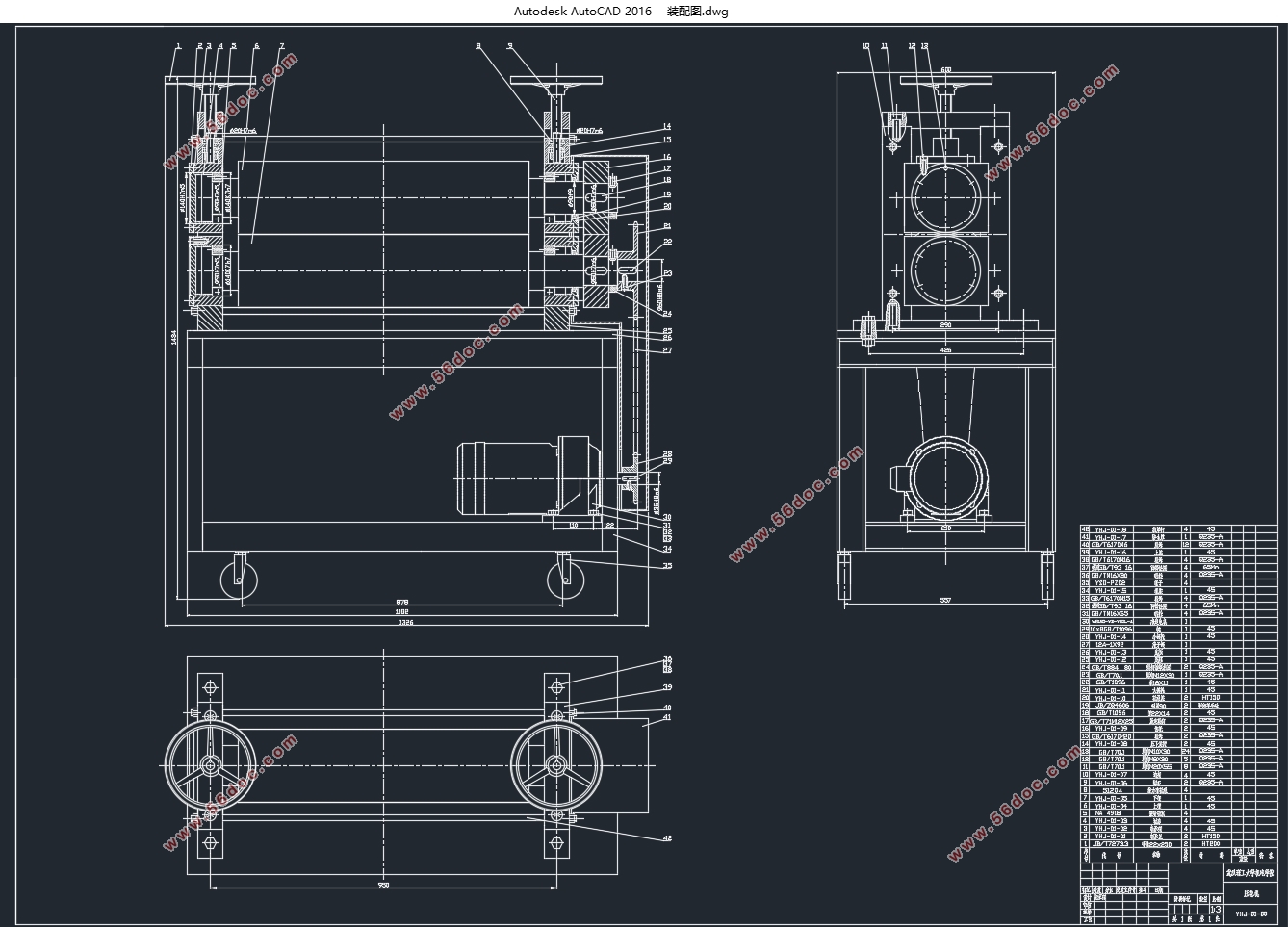This screenshot has width=1288, height=927.
Task: Select the right handwheel in the plan view
Action: 556,765
